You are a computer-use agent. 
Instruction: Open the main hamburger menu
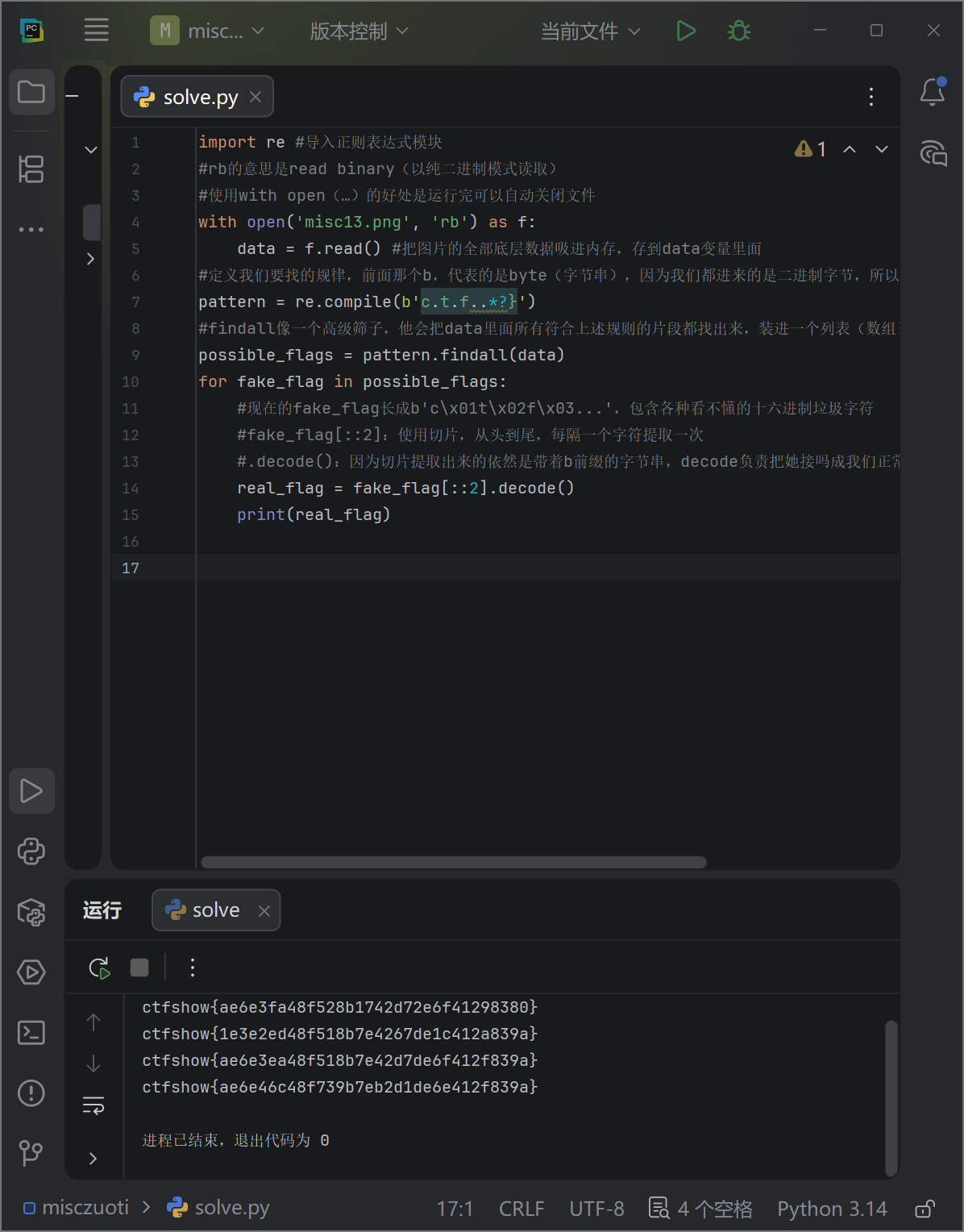(97, 31)
